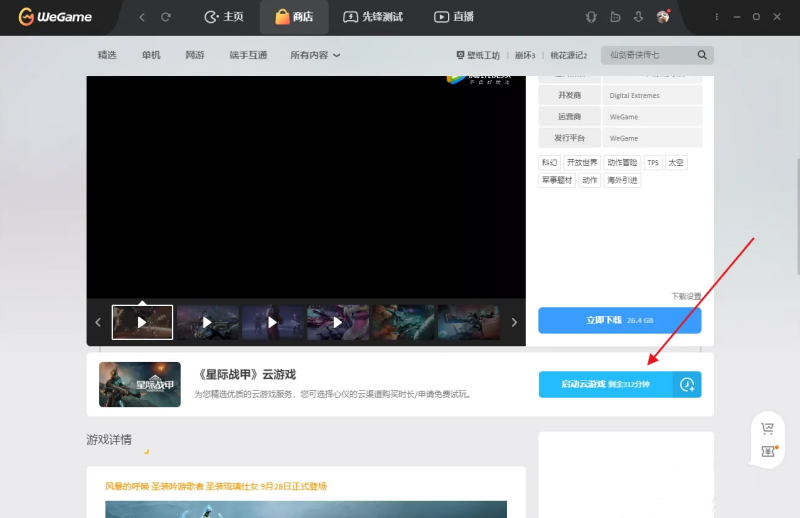
Task: Click the 游戏详情 section heading
Action: pos(109,439)
